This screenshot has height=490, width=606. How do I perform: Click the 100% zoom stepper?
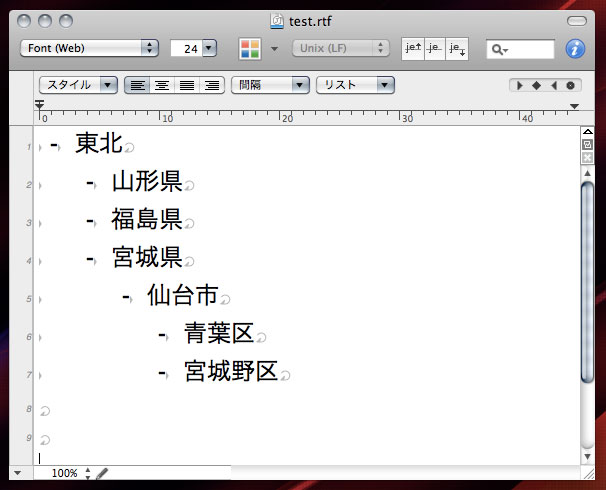tap(88, 473)
